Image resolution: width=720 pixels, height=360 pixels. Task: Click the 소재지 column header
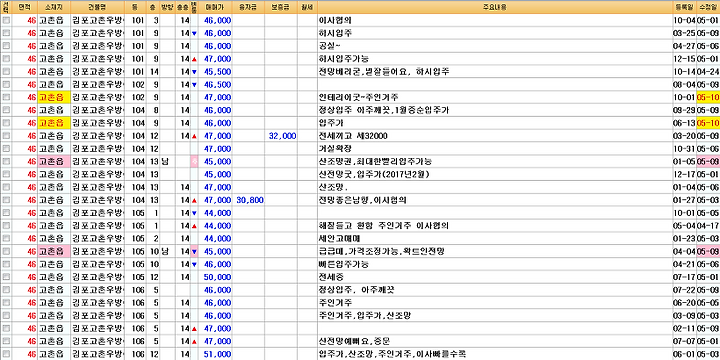pyautogui.click(x=53, y=7)
